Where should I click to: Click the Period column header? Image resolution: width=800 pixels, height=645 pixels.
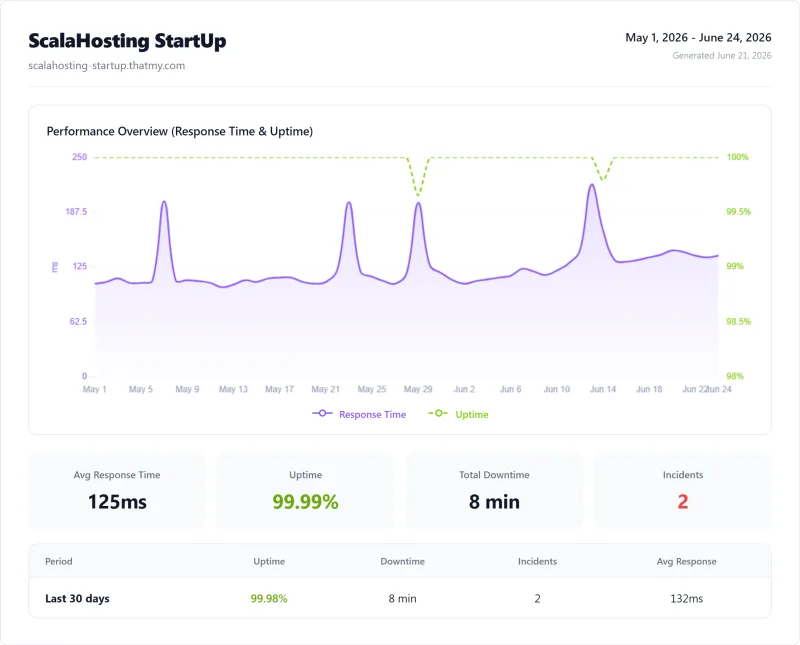pyautogui.click(x=59, y=561)
